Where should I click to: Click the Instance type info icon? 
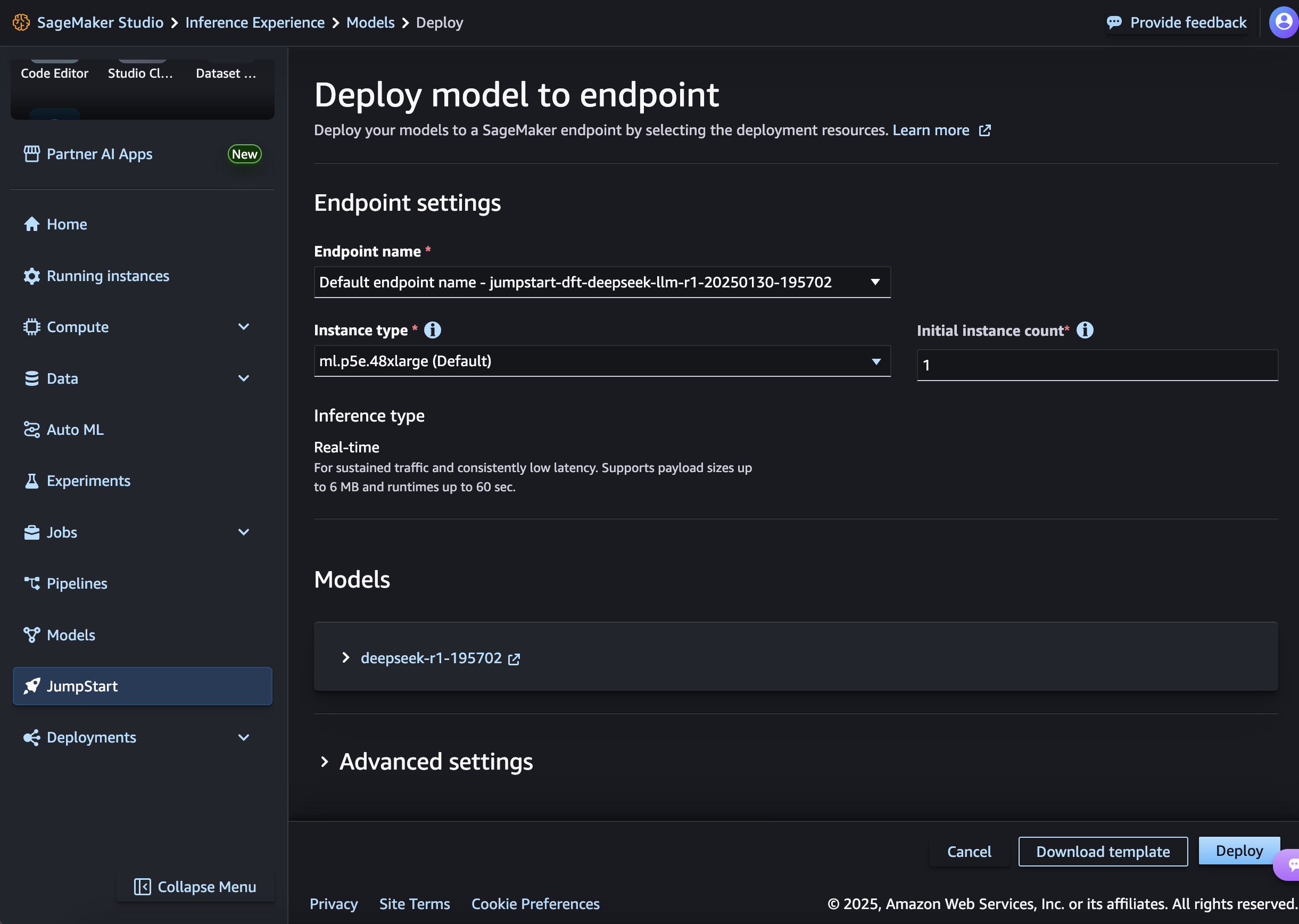[x=432, y=330]
